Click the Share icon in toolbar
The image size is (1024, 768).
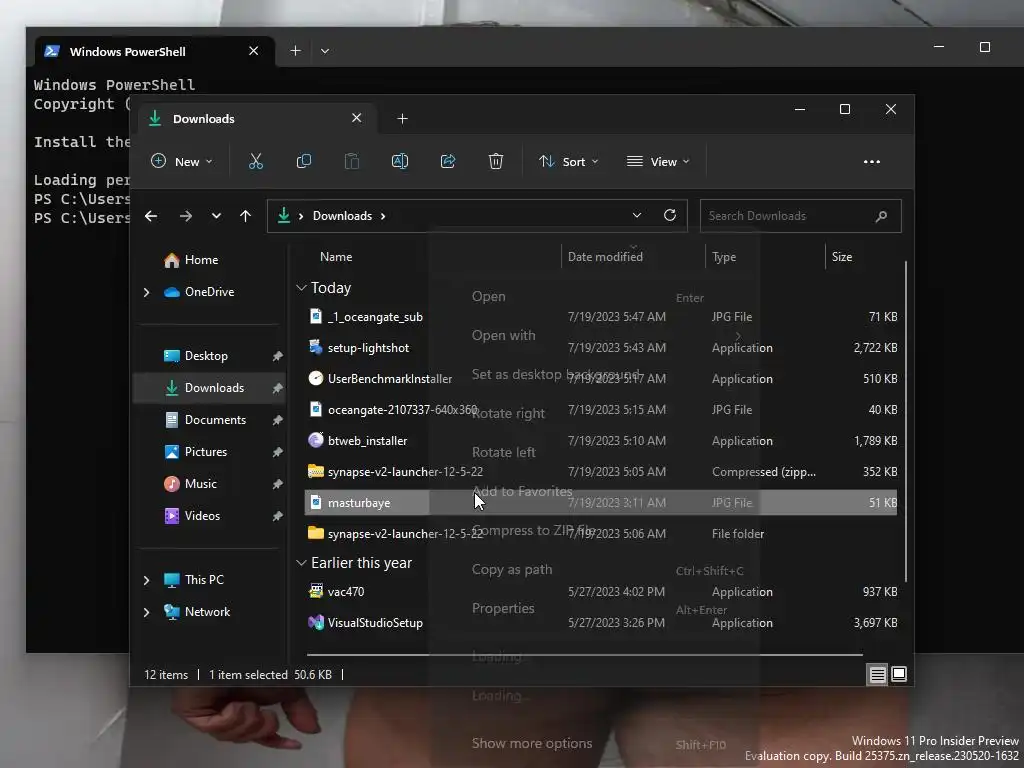(448, 161)
